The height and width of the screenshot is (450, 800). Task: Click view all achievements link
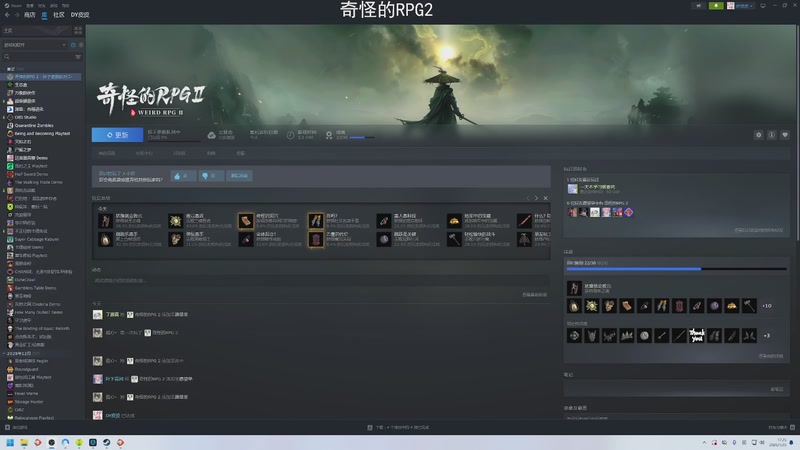[770, 356]
